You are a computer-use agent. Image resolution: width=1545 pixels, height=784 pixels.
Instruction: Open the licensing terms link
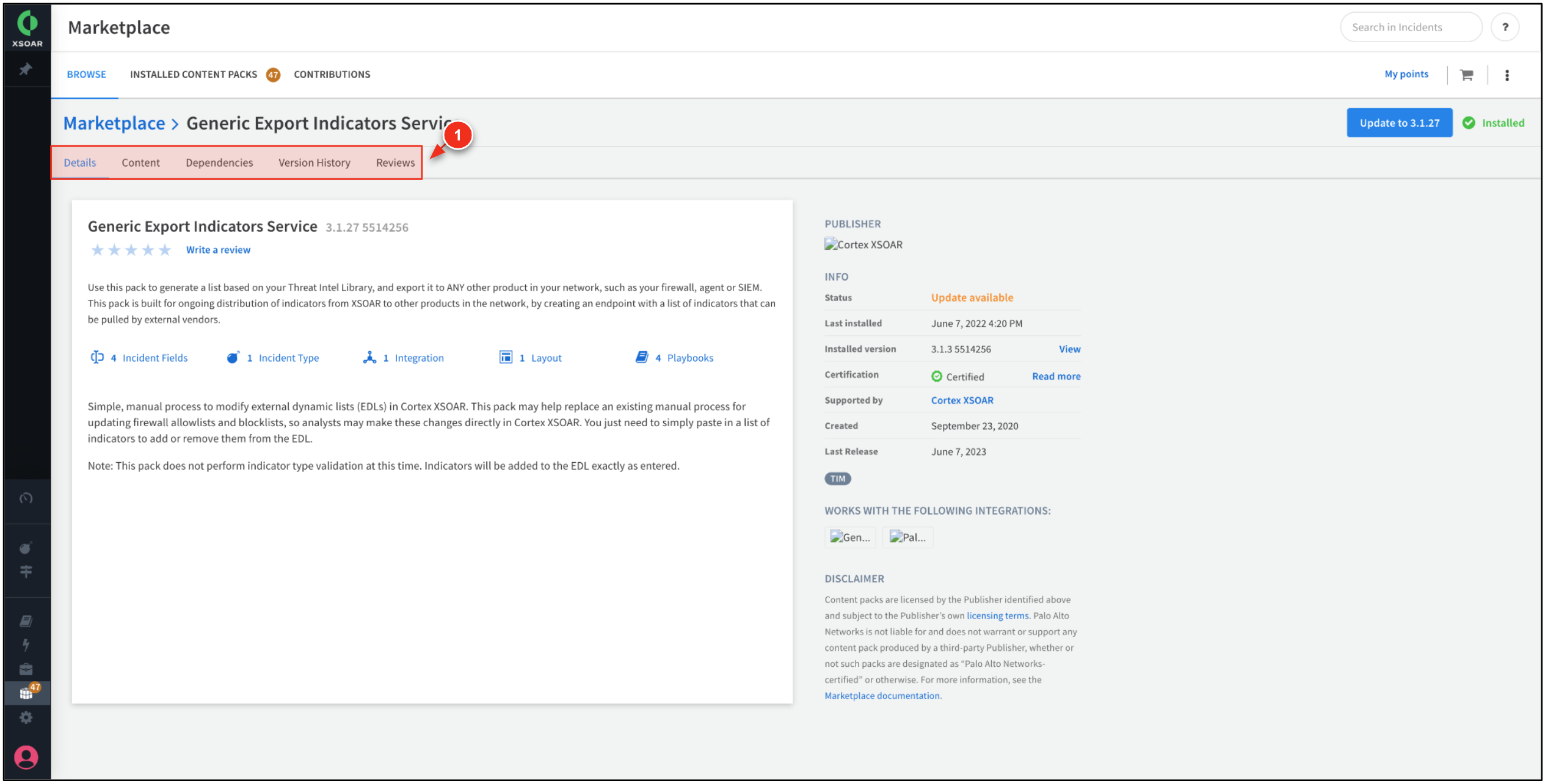pyautogui.click(x=997, y=616)
